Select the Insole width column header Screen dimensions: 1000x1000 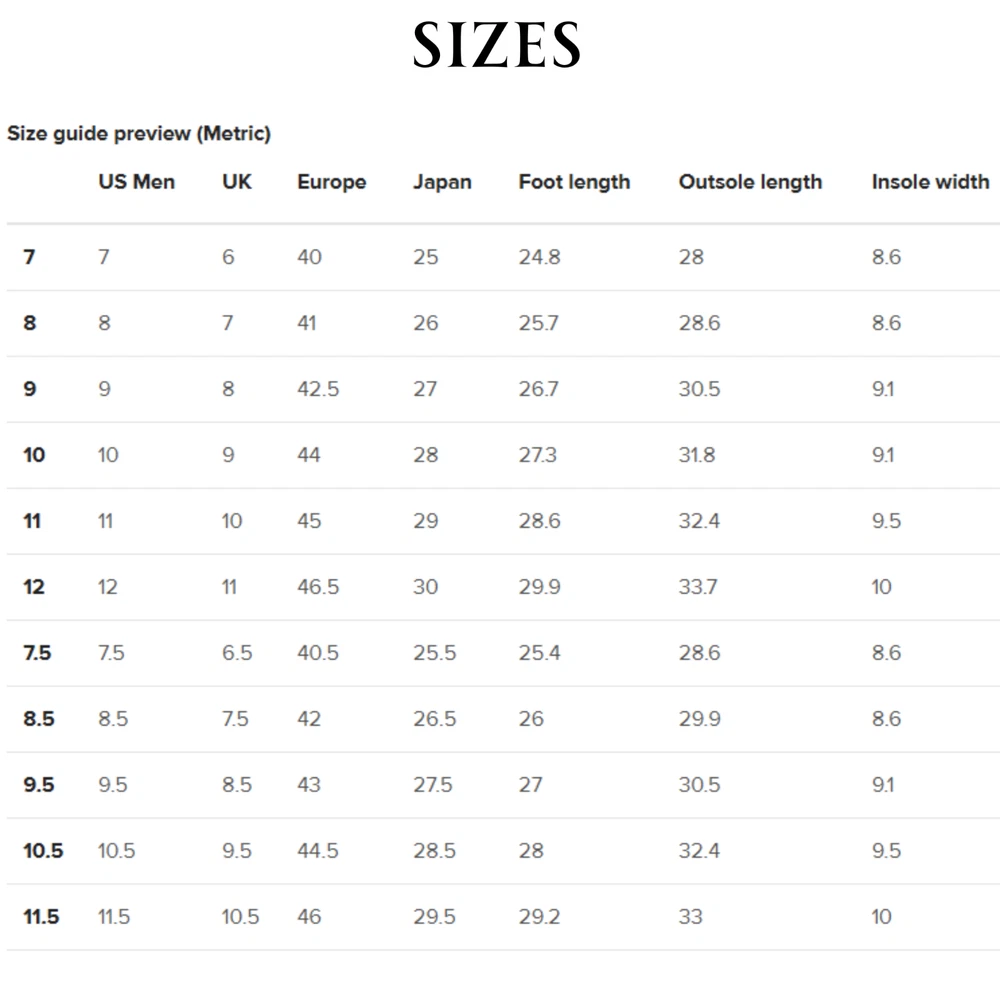coord(930,182)
